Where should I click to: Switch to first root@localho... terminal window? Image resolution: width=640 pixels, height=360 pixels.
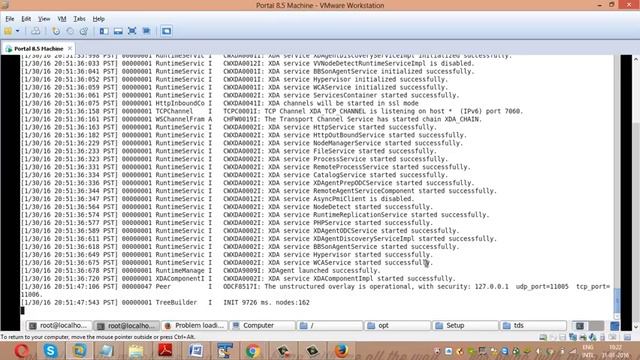58,325
